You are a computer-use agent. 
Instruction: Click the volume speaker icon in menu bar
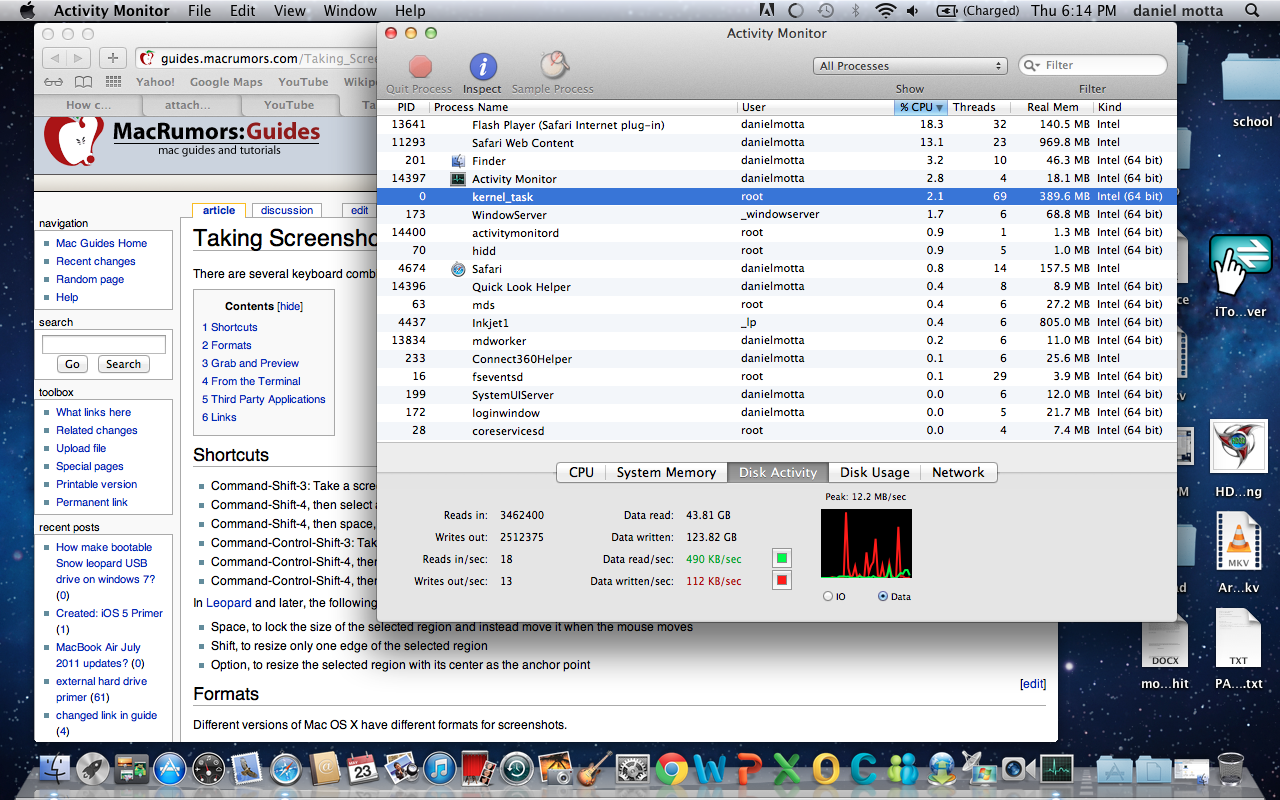point(913,11)
